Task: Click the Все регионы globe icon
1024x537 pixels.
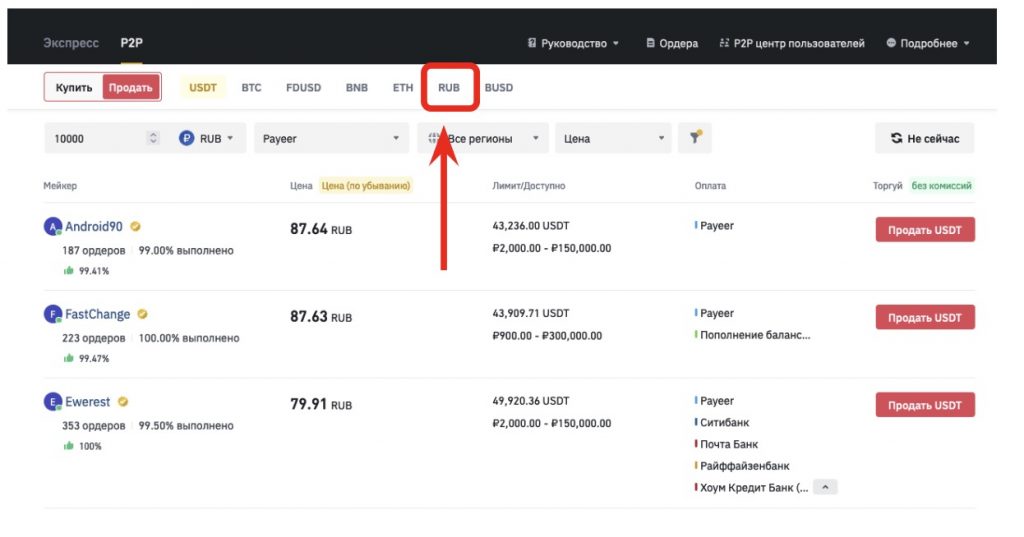Action: point(434,138)
